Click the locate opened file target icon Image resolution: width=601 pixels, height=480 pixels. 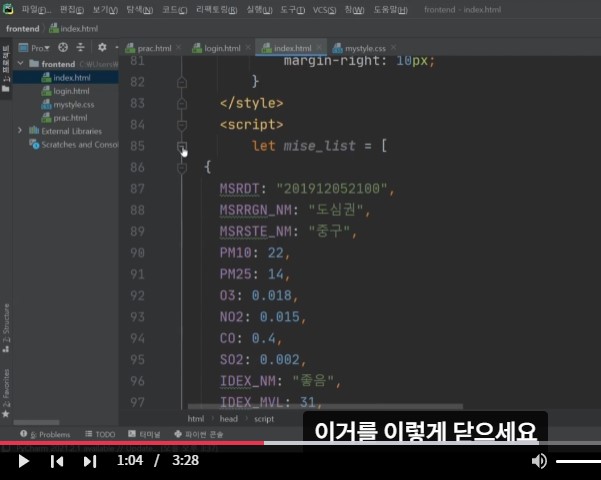[63, 48]
